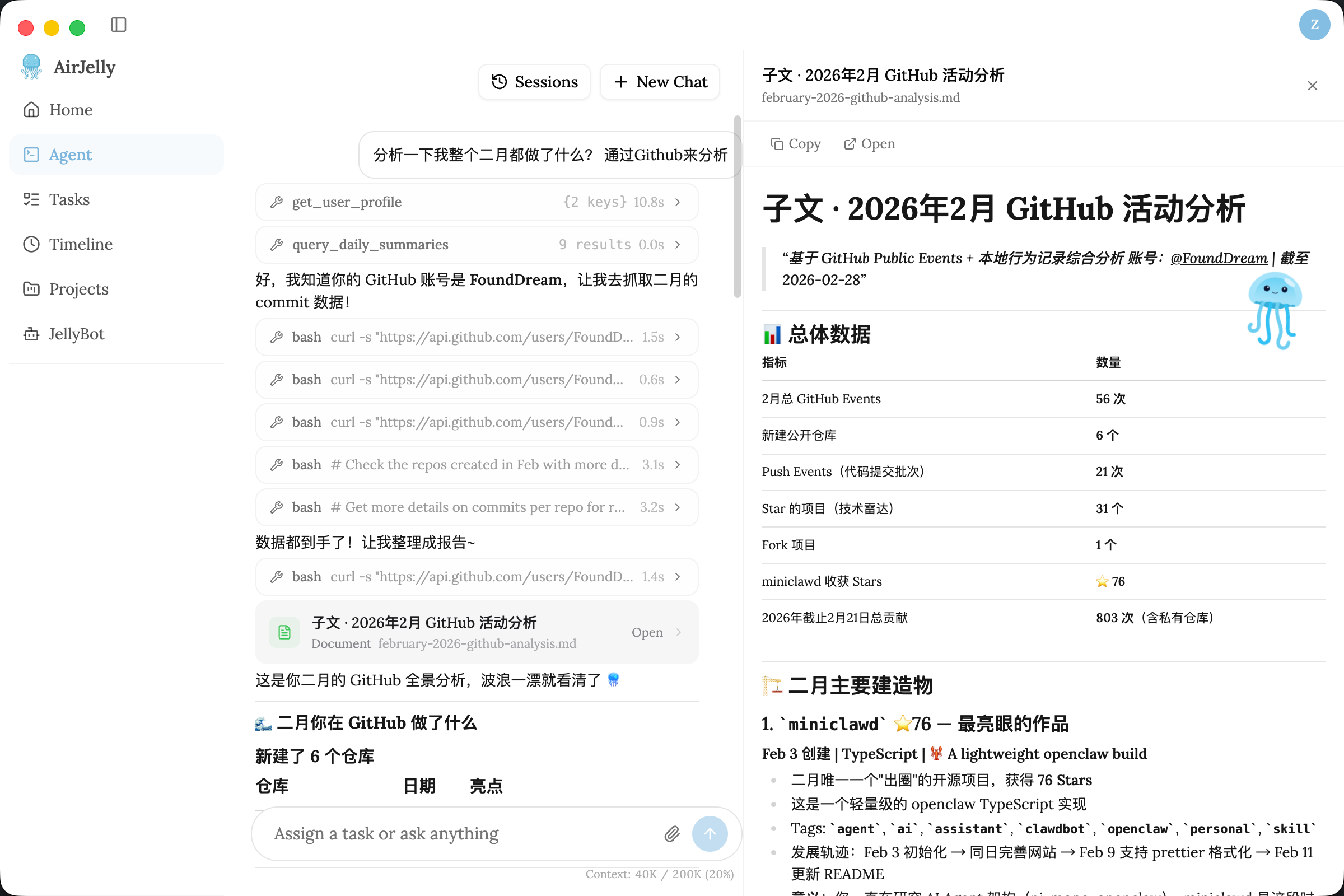
Task: Click the send arrow button
Action: (710, 833)
